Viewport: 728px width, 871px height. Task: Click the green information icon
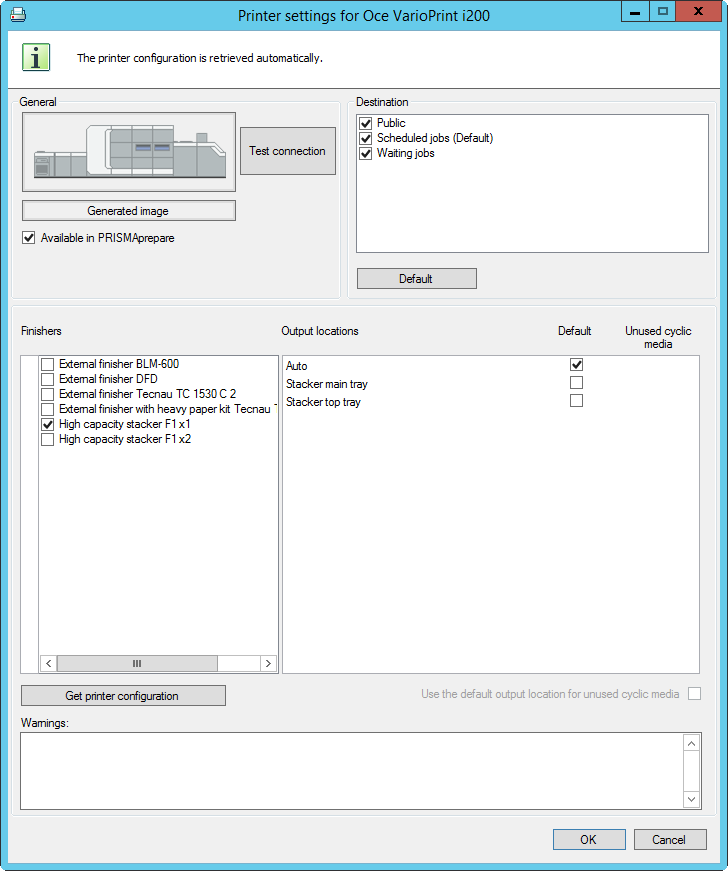point(36,57)
